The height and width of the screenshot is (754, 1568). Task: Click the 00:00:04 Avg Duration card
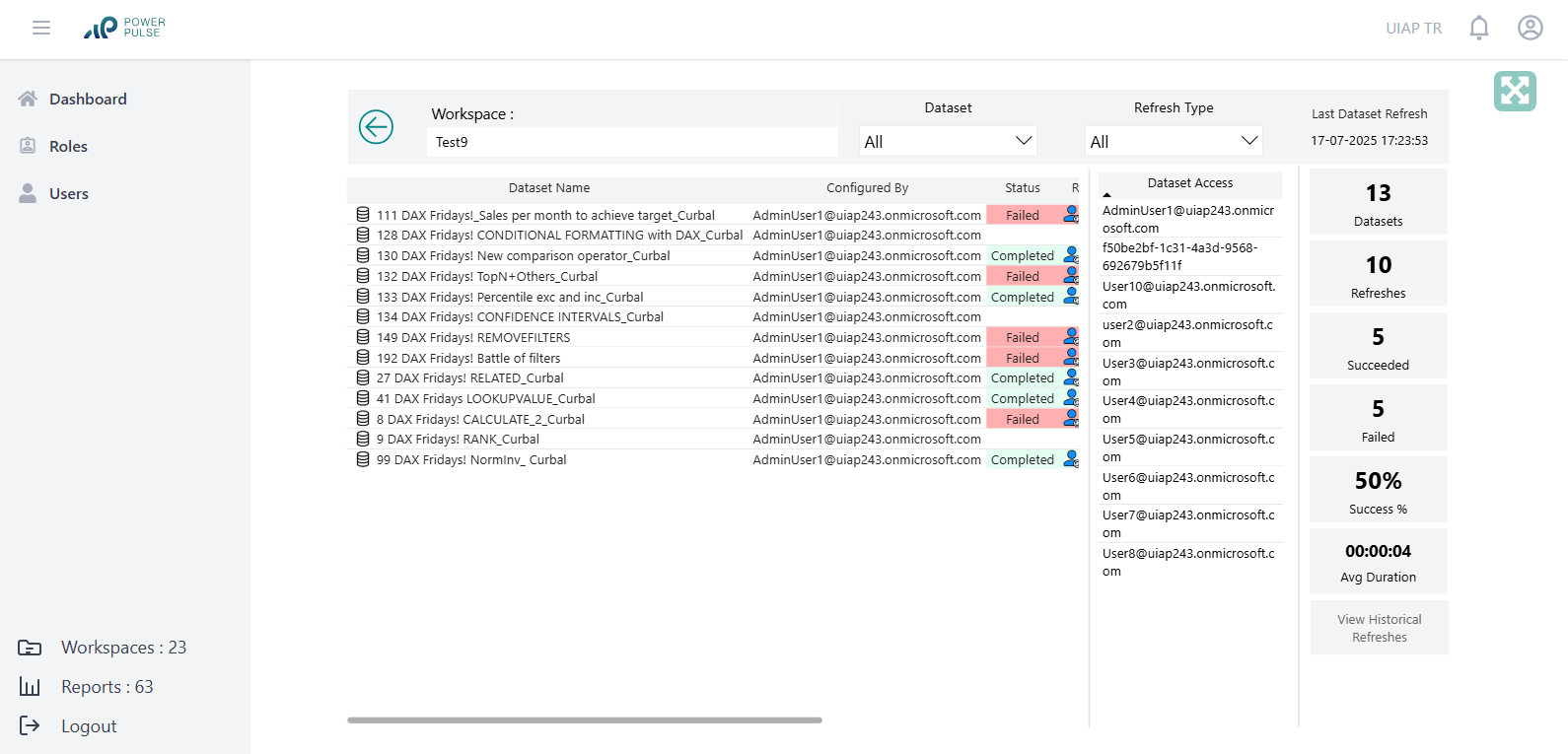click(x=1378, y=562)
